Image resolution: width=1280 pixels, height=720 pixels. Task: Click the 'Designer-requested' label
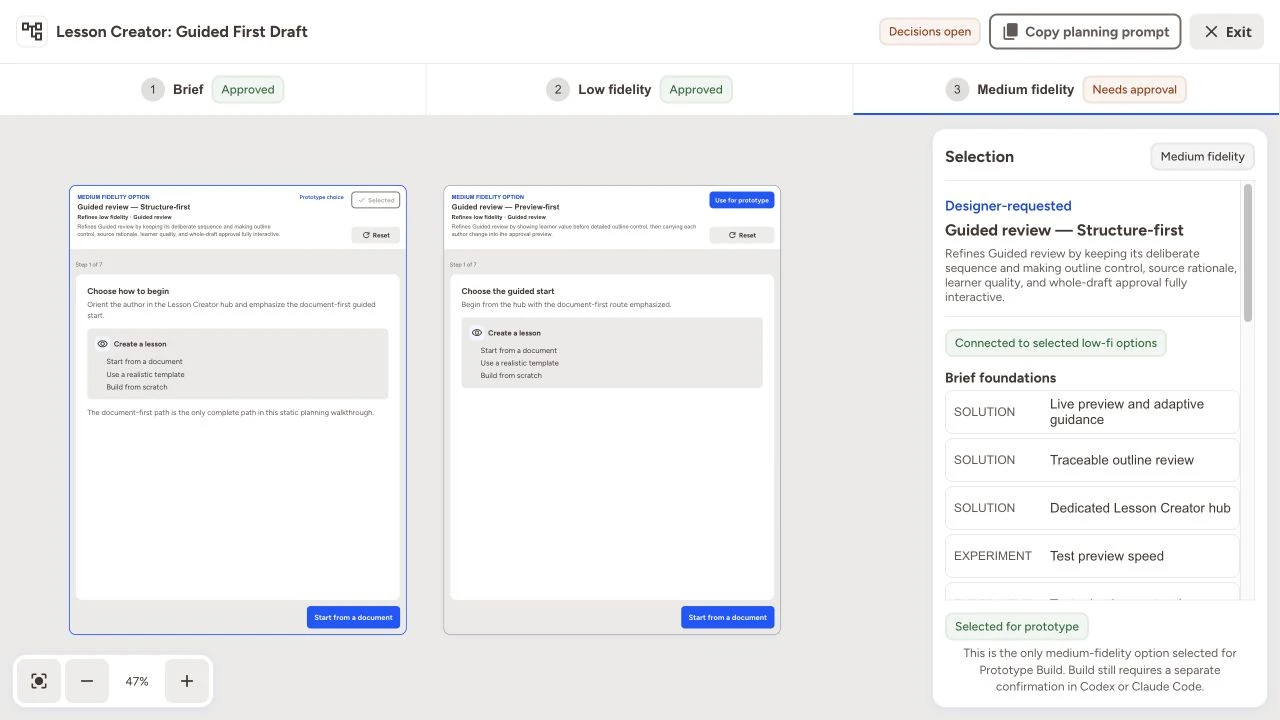coord(1008,206)
